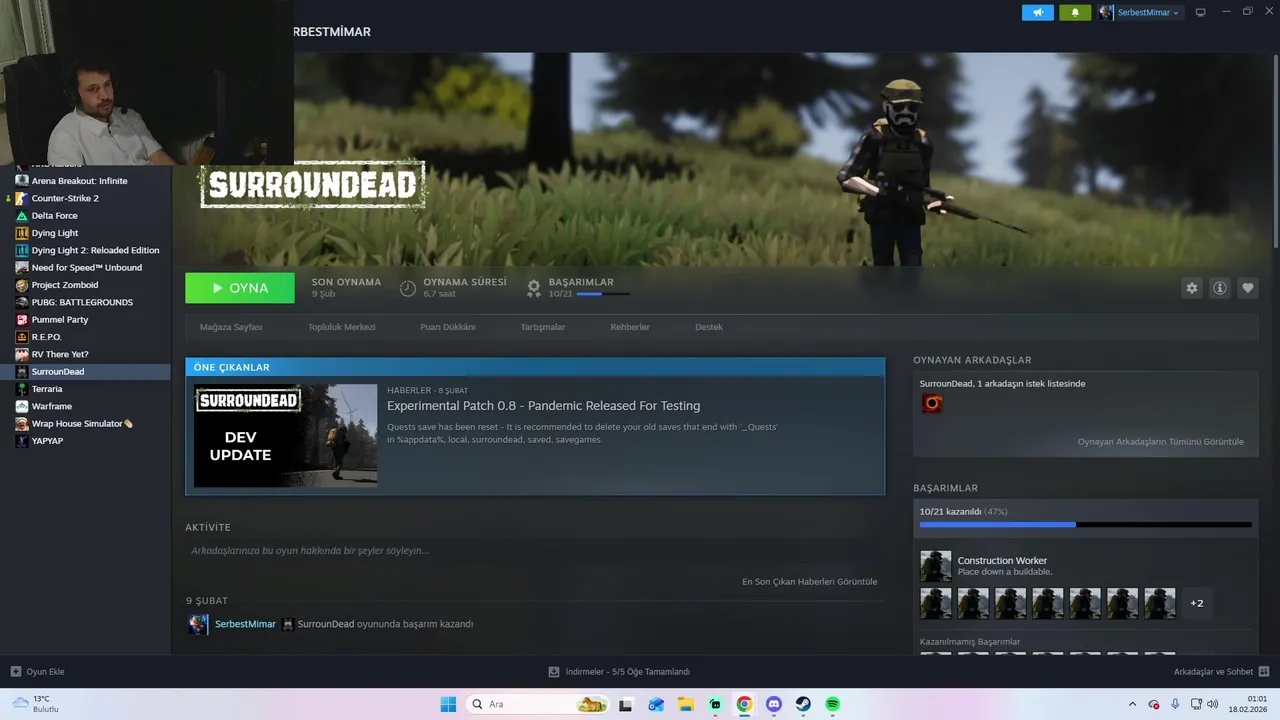
Task: Expand the SerbestMimar account dropdown
Action: click(1139, 12)
